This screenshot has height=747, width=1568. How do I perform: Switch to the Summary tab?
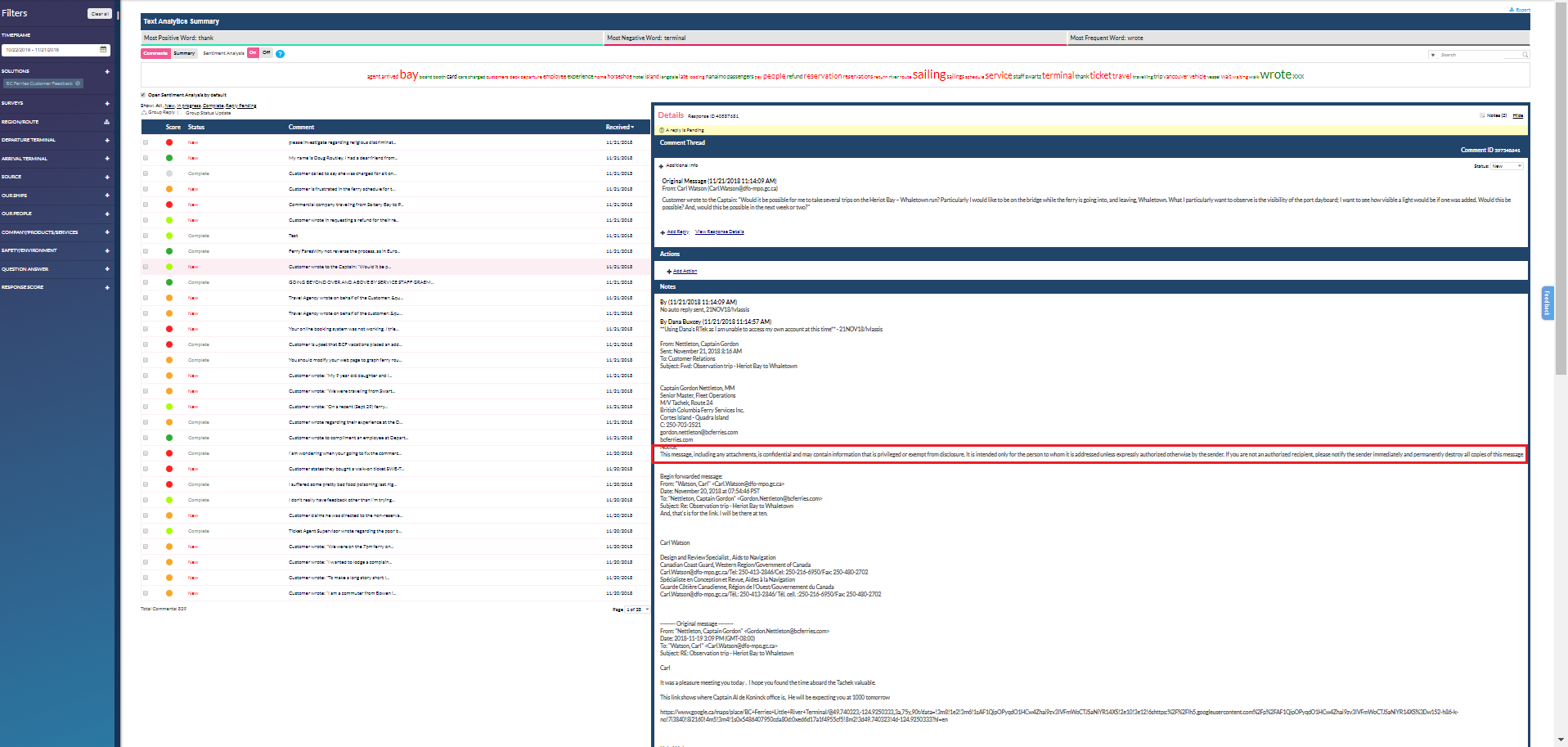pos(184,53)
